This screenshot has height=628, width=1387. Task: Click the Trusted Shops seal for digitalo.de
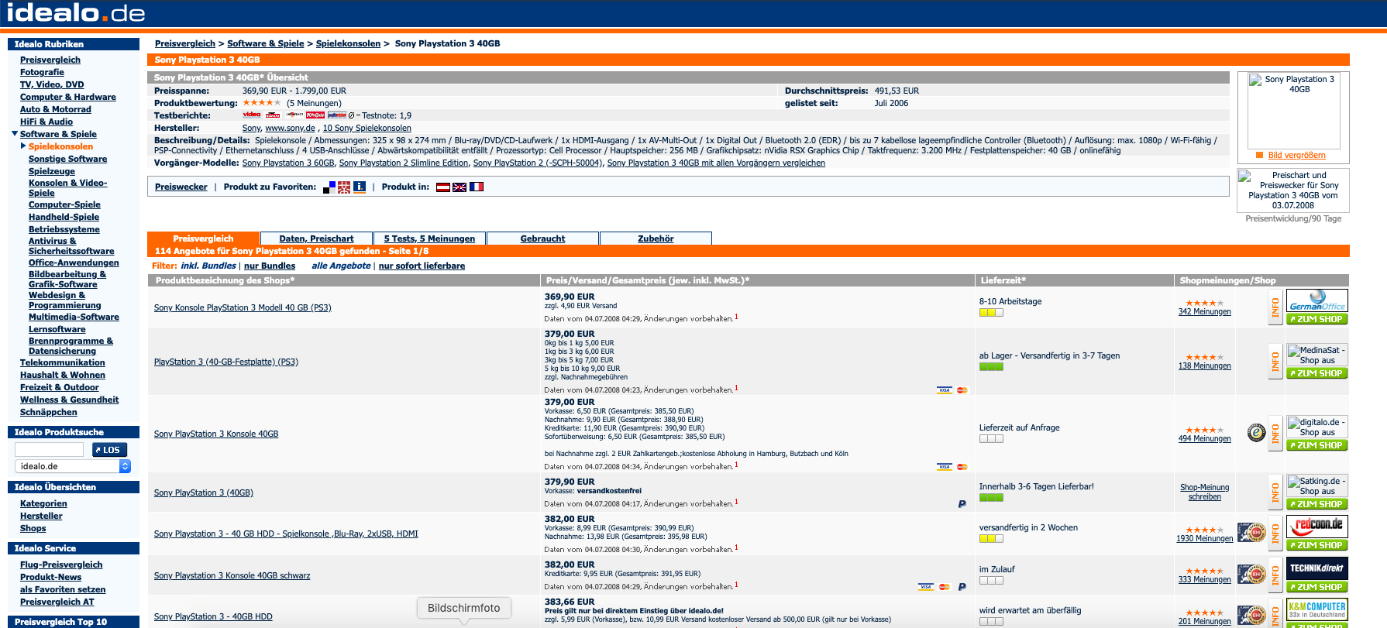(x=1256, y=433)
